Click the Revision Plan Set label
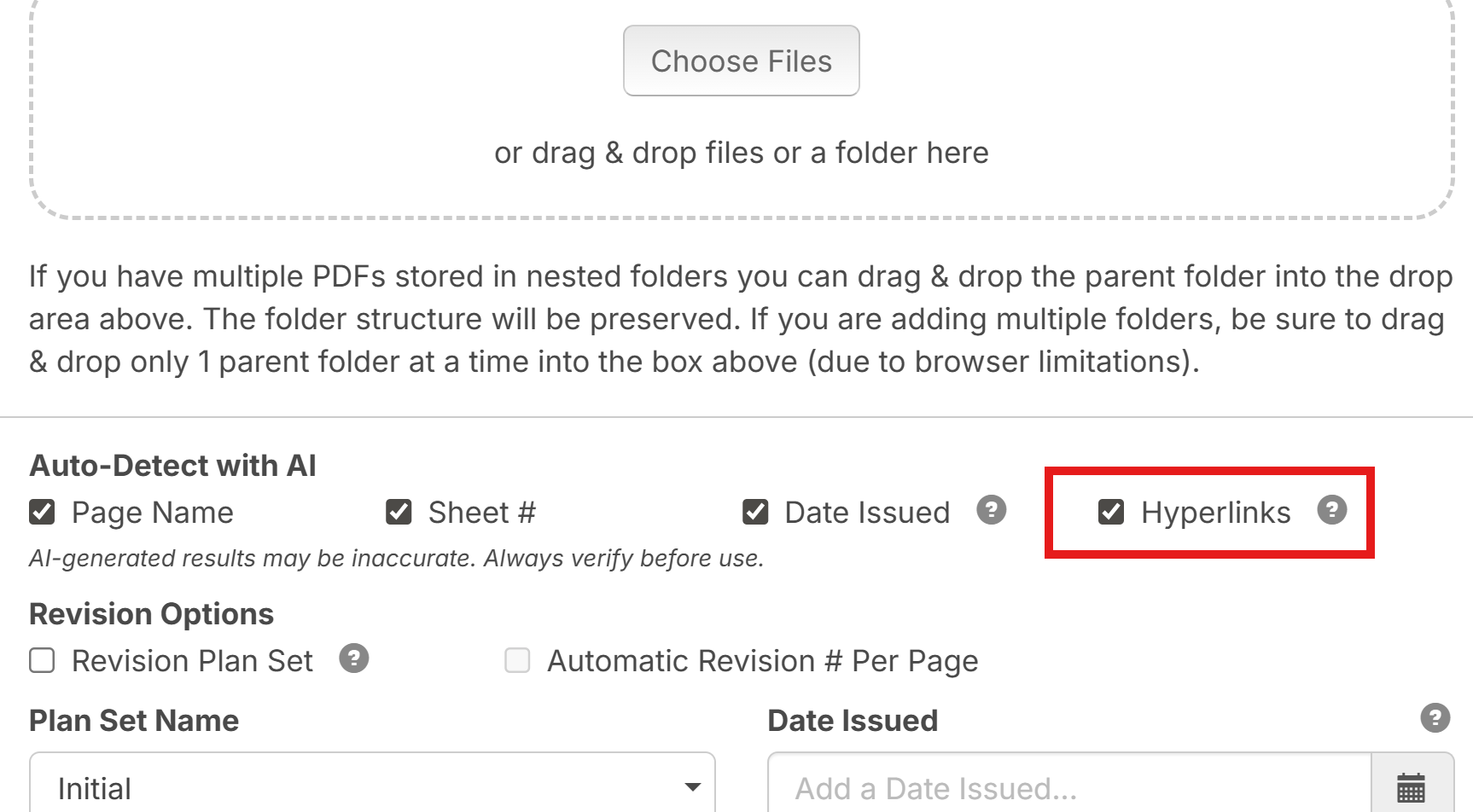This screenshot has height=812, width=1473. click(192, 661)
